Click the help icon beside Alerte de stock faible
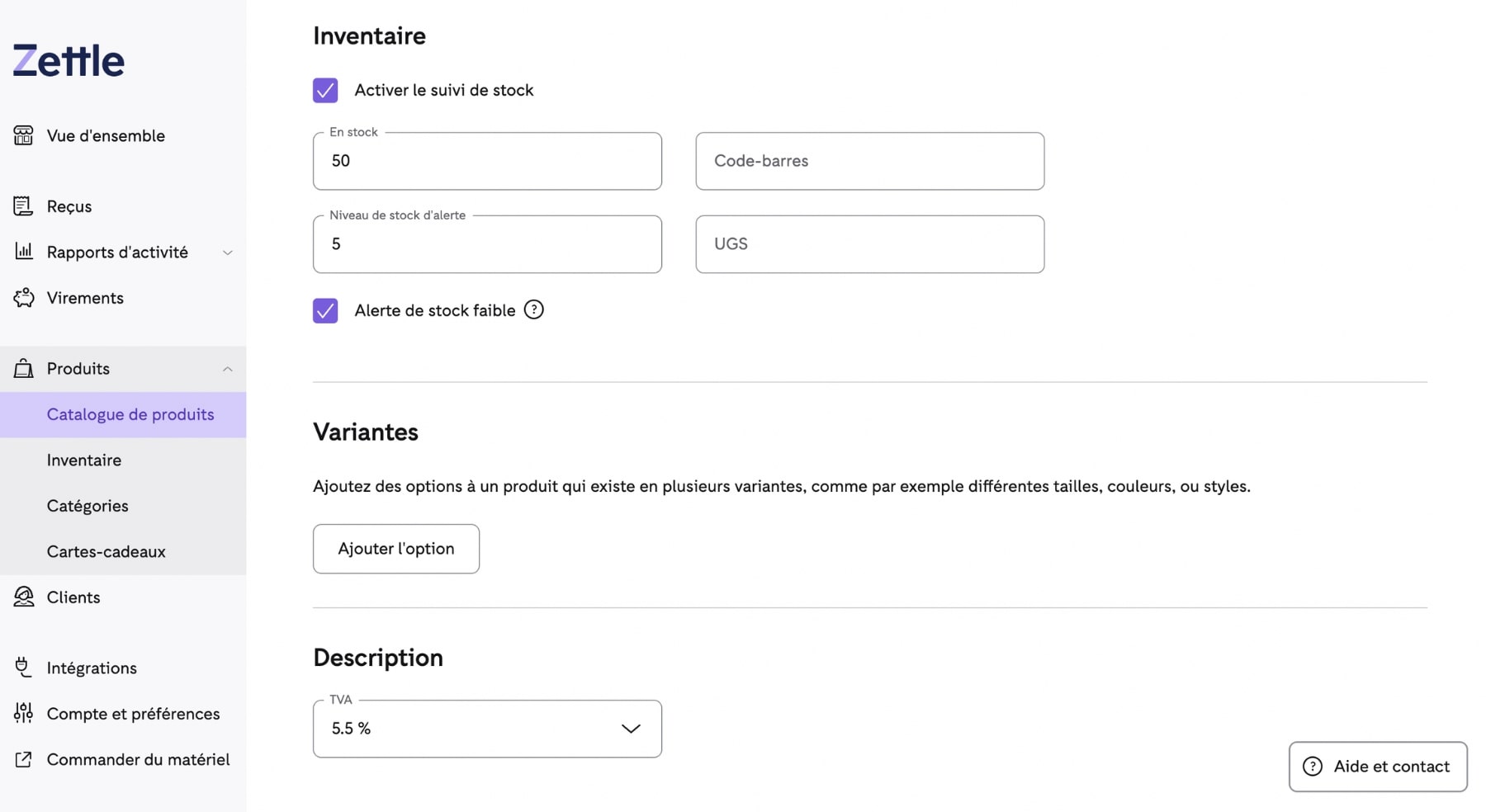 (x=534, y=309)
